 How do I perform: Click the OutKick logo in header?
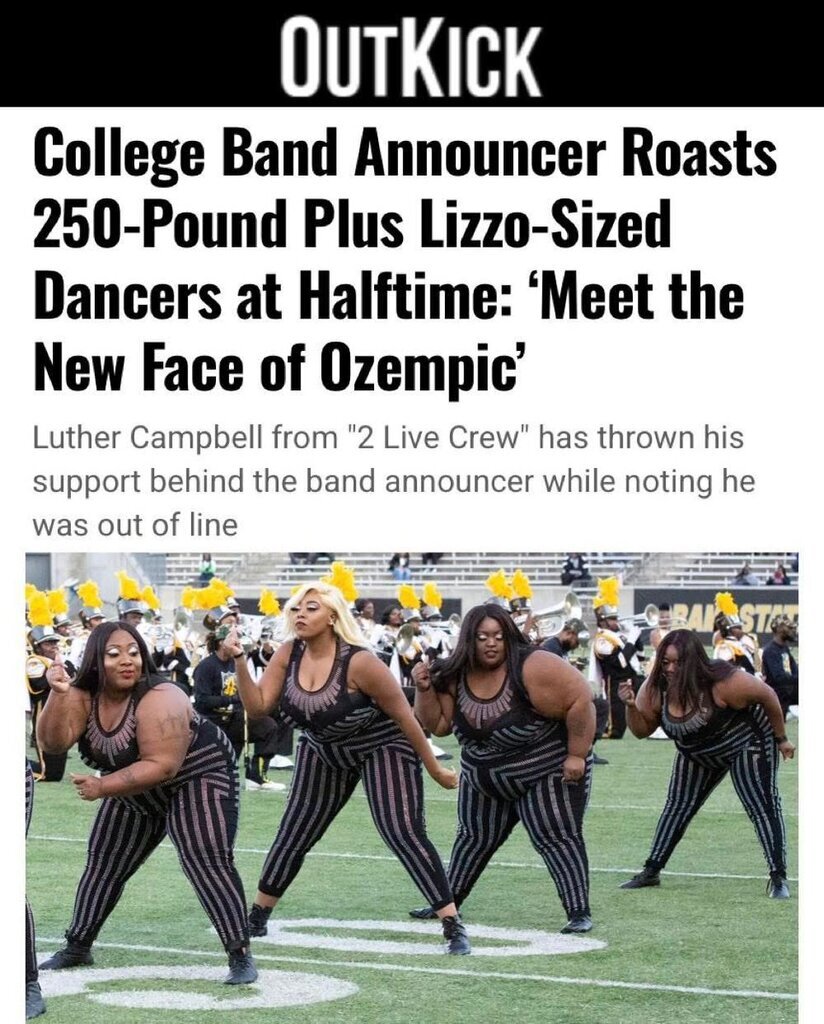tap(411, 59)
